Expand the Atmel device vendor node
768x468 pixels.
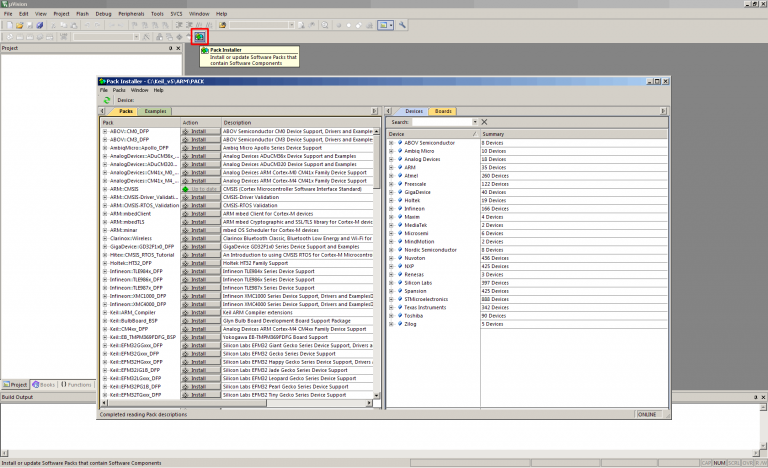point(391,175)
